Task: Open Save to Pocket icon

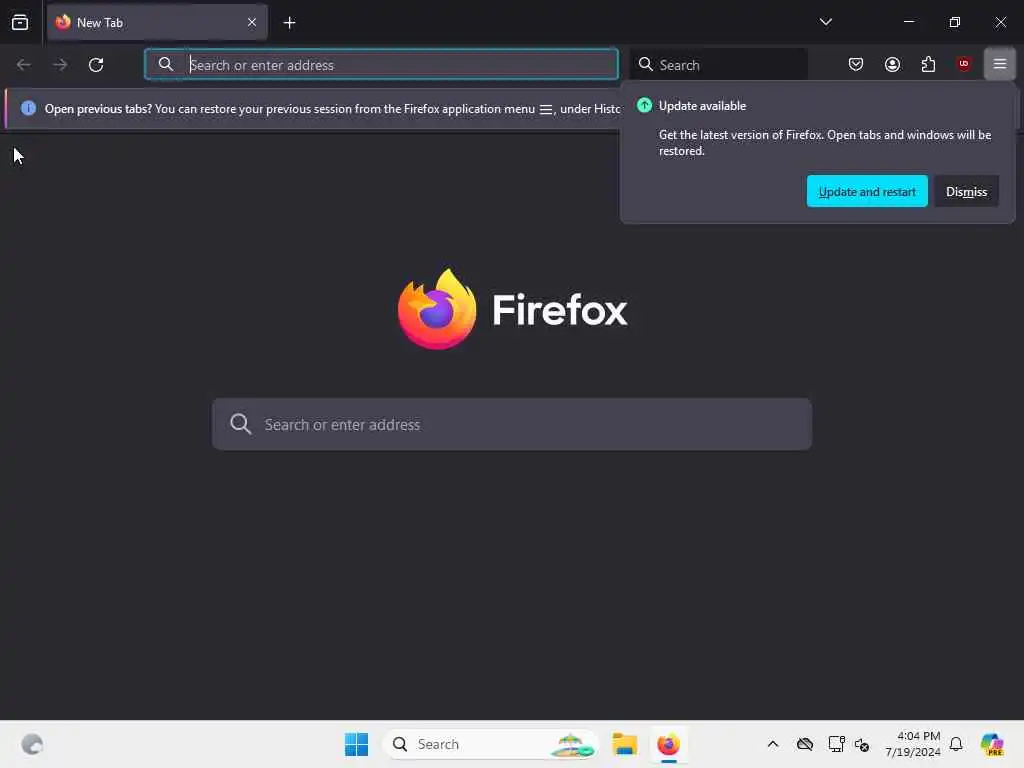Action: [x=856, y=64]
